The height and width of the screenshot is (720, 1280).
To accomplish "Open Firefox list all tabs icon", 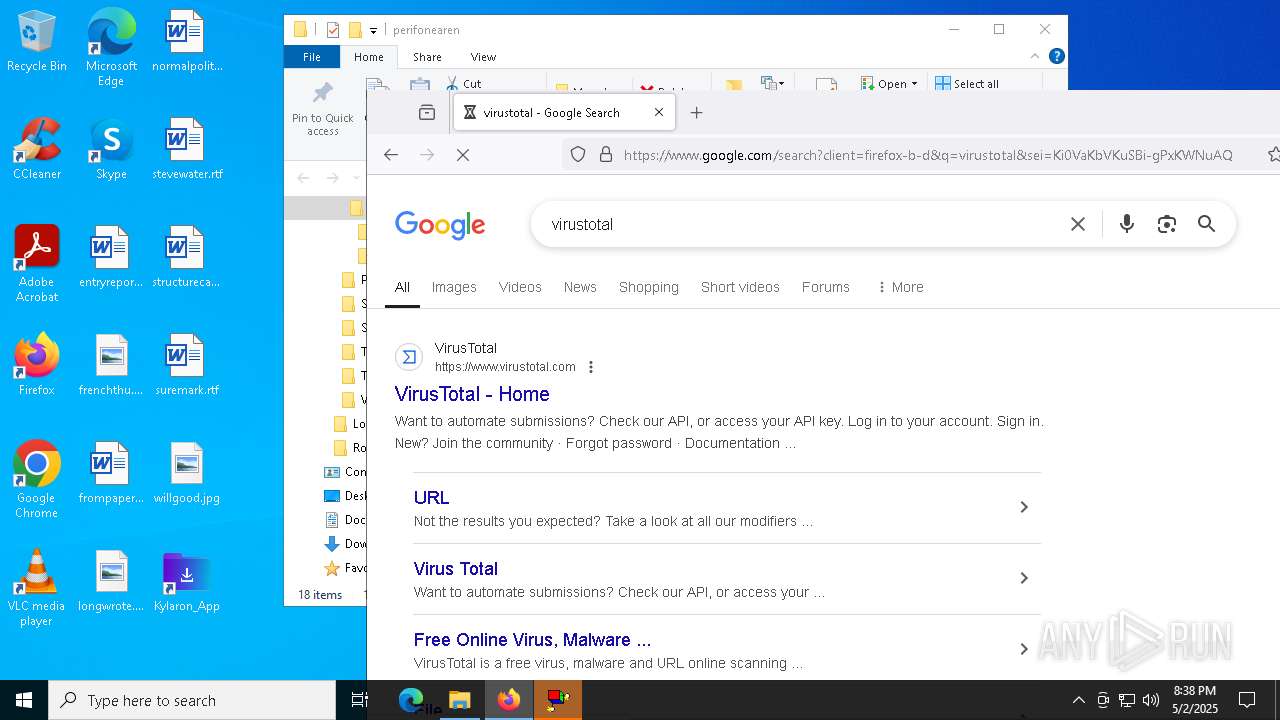I will pos(427,113).
